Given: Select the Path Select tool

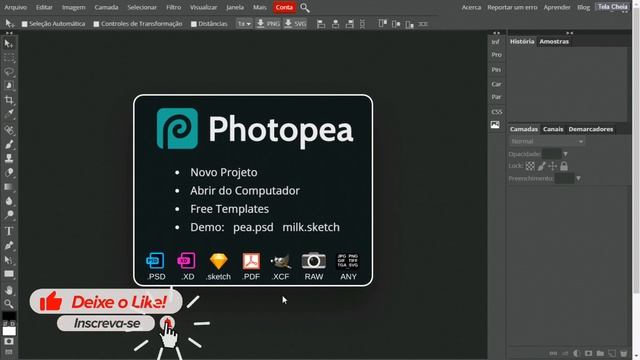Looking at the screenshot, I should (9, 260).
